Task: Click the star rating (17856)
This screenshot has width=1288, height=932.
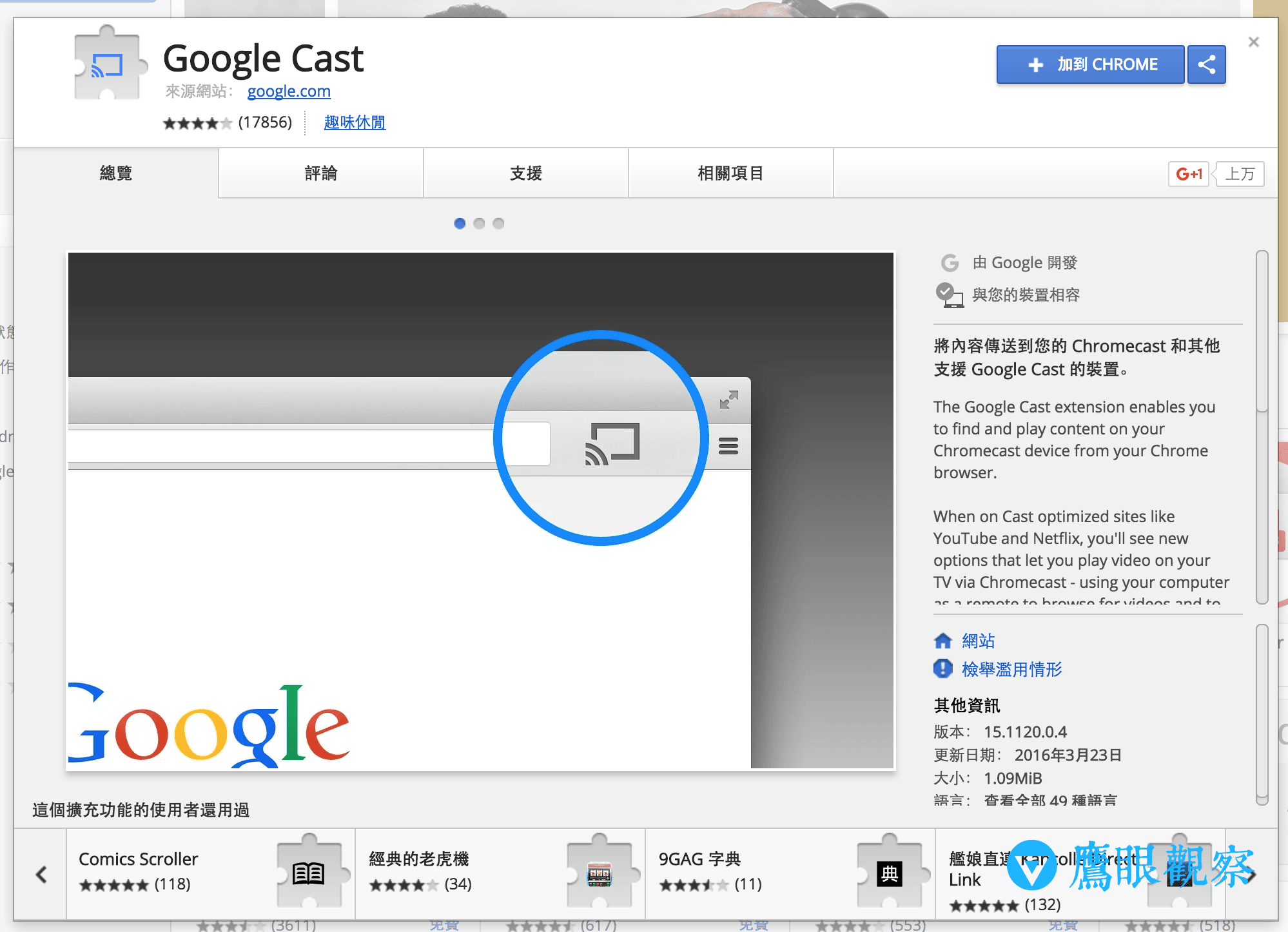Action: click(x=227, y=122)
